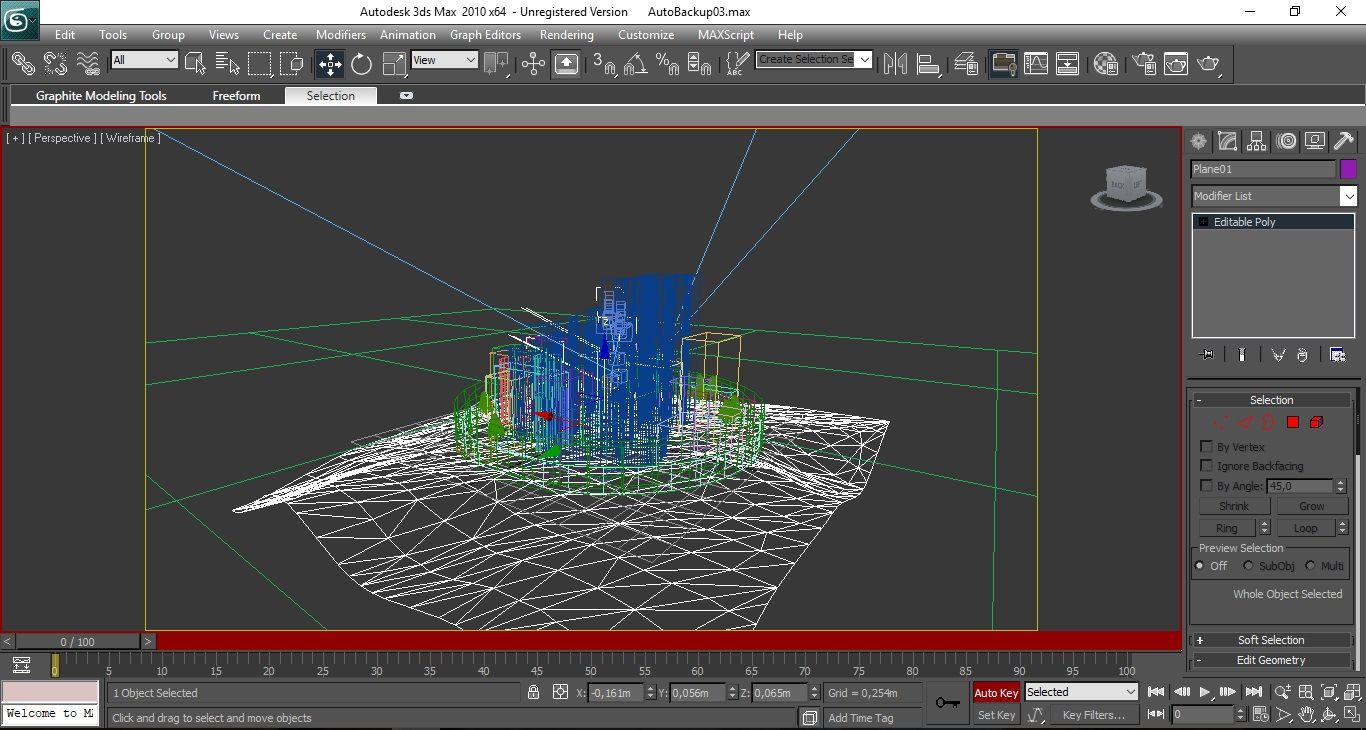Select the Off preview selection option
1366x730 pixels.
point(1200,566)
